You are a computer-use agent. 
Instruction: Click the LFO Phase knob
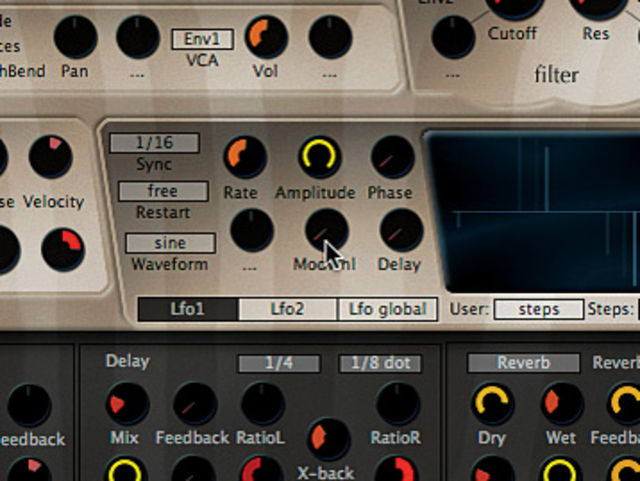(x=393, y=157)
